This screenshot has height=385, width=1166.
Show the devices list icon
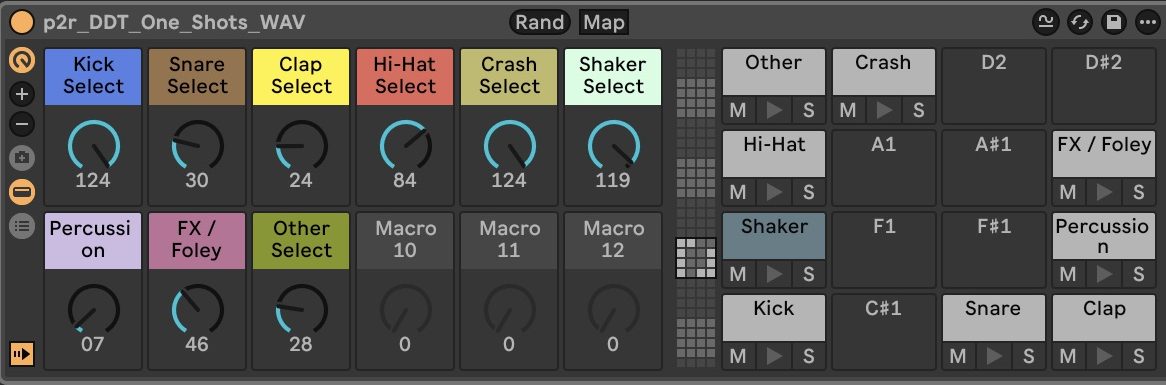tap(22, 226)
